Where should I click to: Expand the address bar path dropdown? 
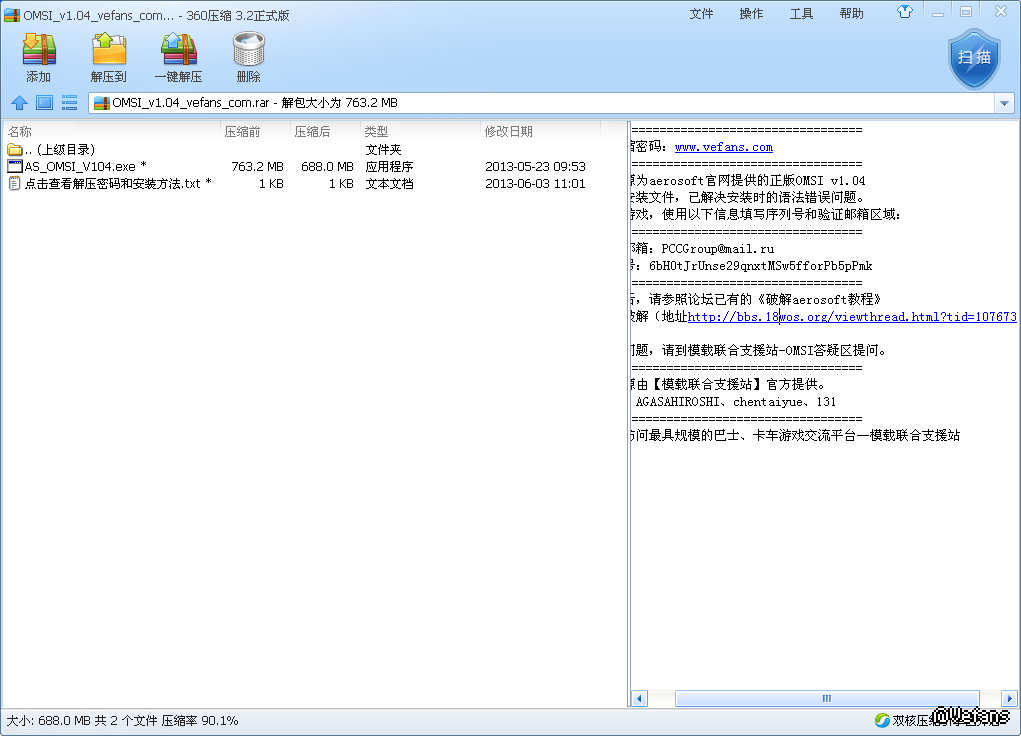tap(1004, 103)
